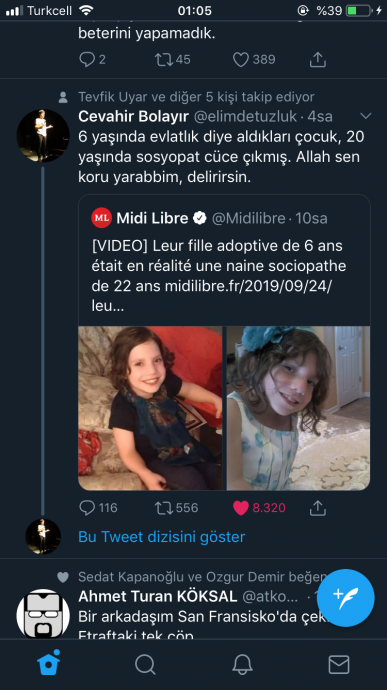Share the top tweet
The height and width of the screenshot is (690, 387).
(x=317, y=60)
